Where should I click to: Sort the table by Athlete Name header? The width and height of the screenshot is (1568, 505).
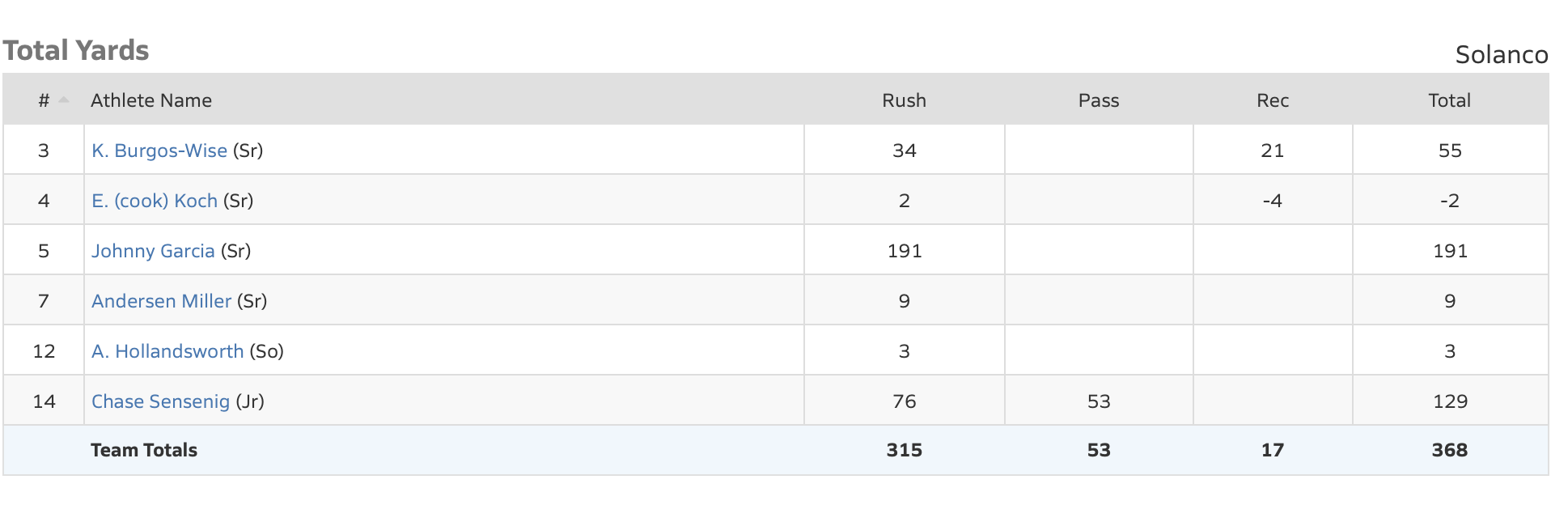[x=151, y=100]
